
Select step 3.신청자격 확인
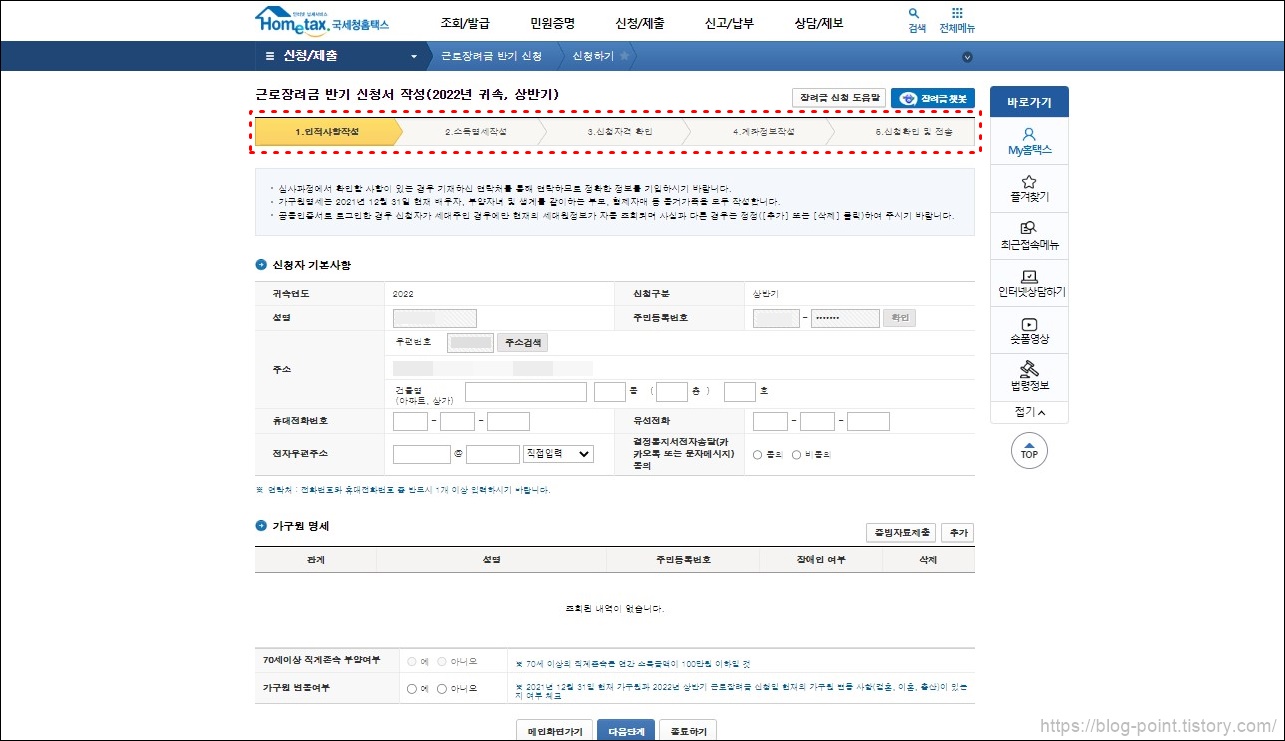(x=619, y=132)
